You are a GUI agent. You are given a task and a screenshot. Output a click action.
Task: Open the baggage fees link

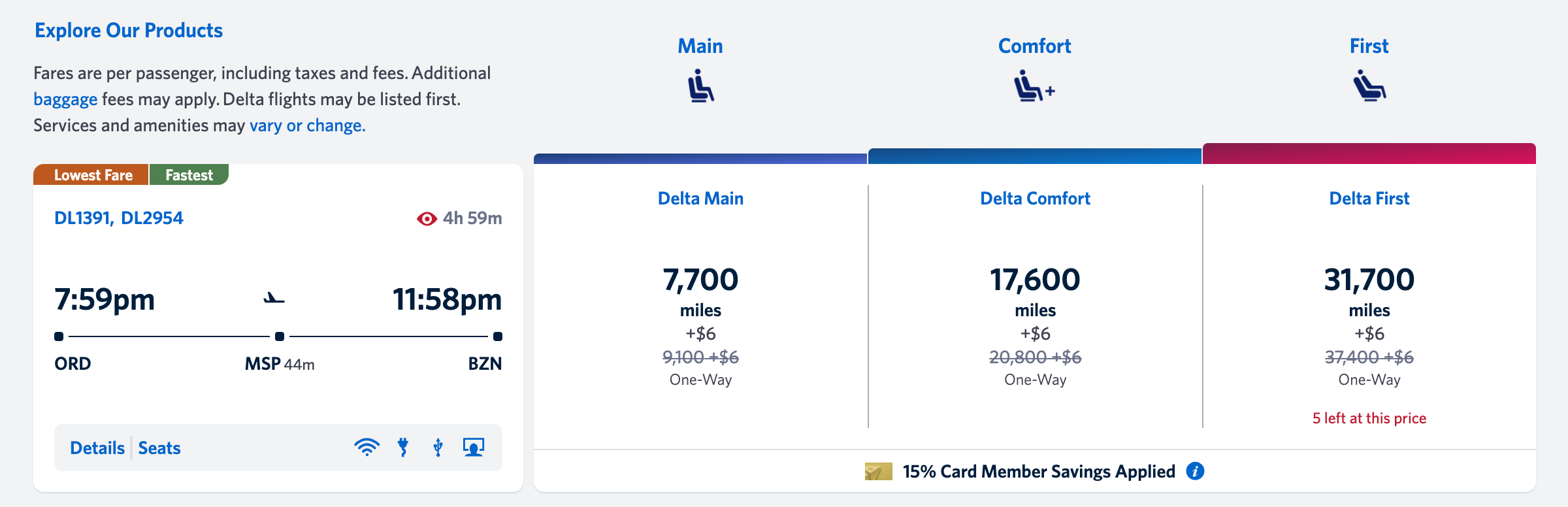pyautogui.click(x=65, y=98)
